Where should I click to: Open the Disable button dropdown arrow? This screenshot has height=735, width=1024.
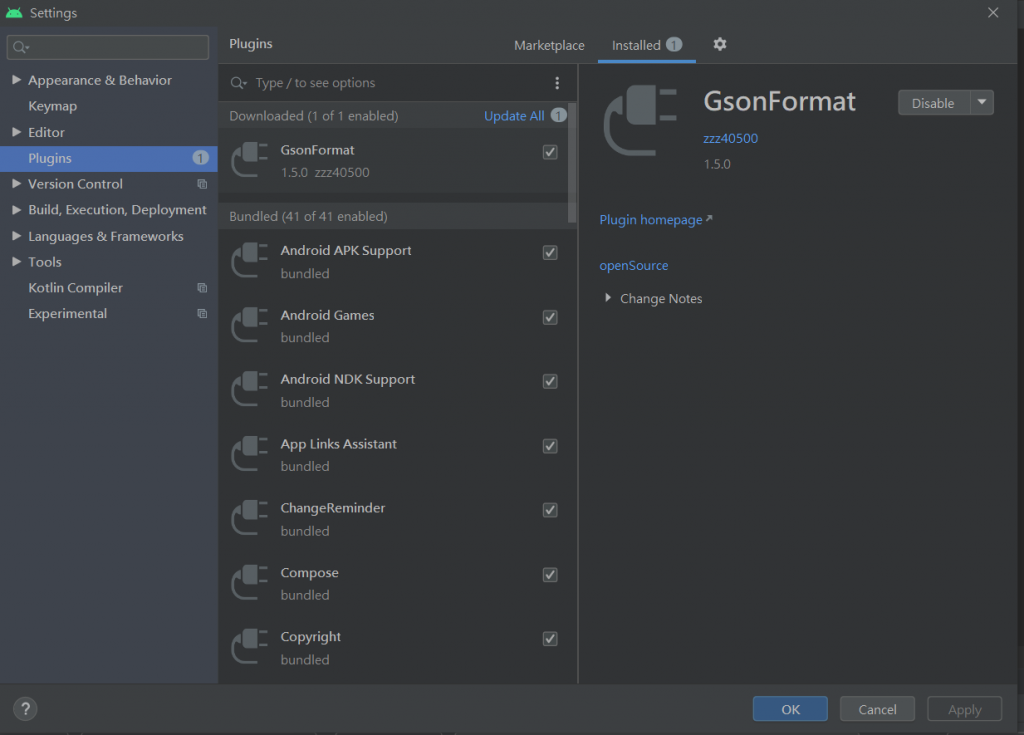pos(981,103)
